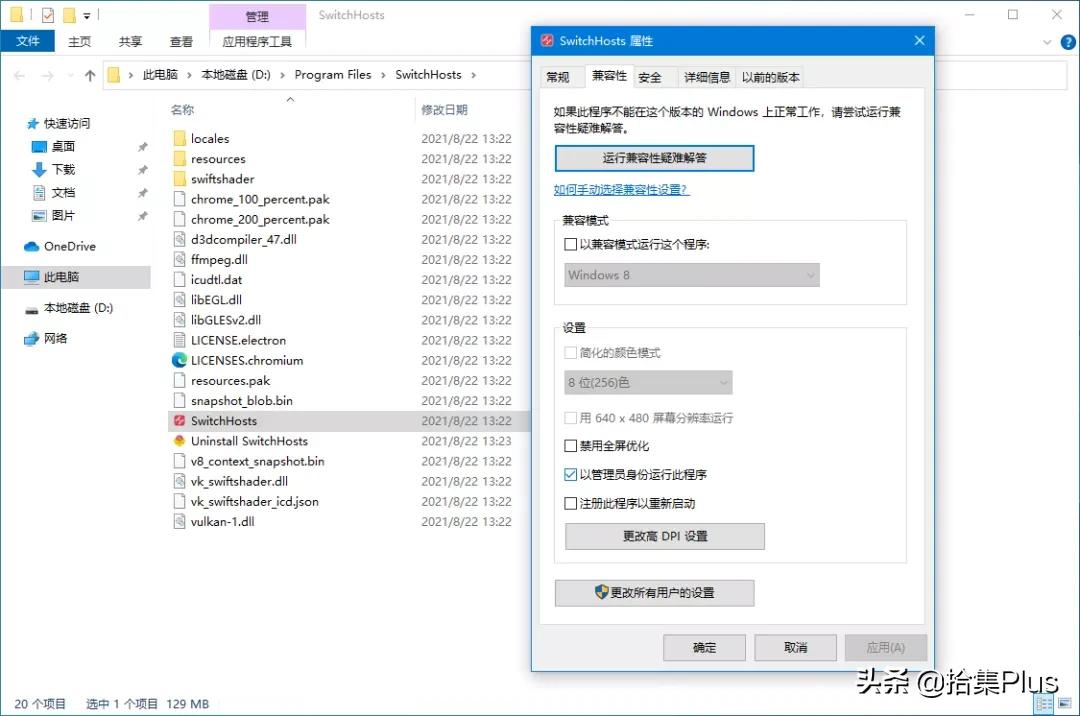This screenshot has width=1080, height=716.
Task: Close the SwitchHosts 属性 dialog
Action: coord(920,41)
